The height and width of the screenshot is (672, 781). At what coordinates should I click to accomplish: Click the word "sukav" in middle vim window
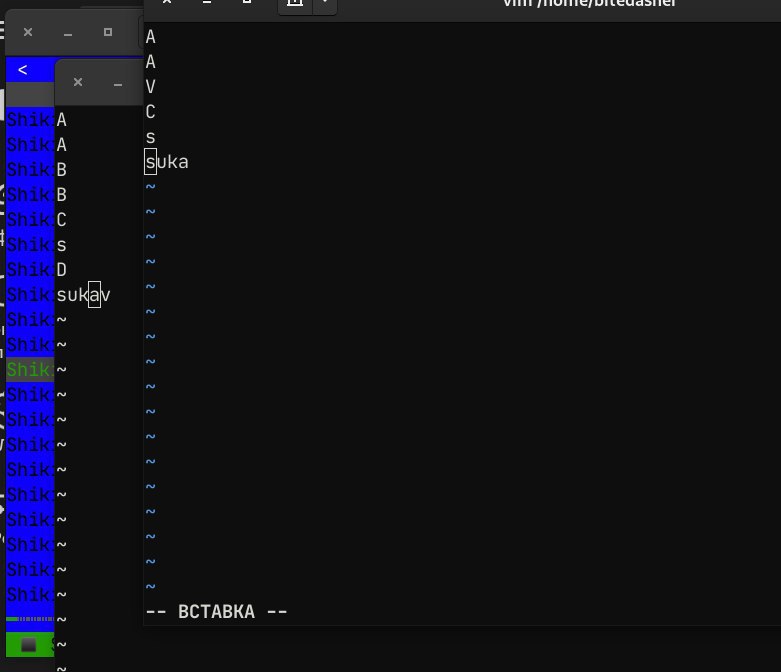pyautogui.click(x=83, y=295)
